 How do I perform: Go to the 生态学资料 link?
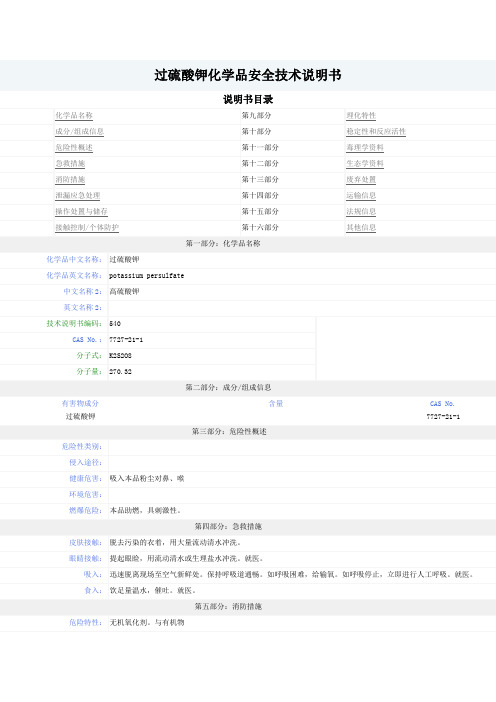pos(365,163)
